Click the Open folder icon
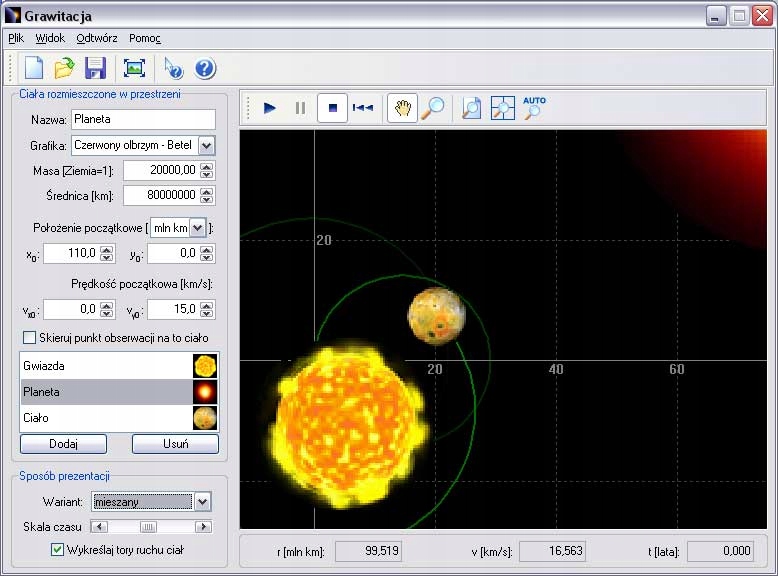778x576 pixels. [x=64, y=68]
